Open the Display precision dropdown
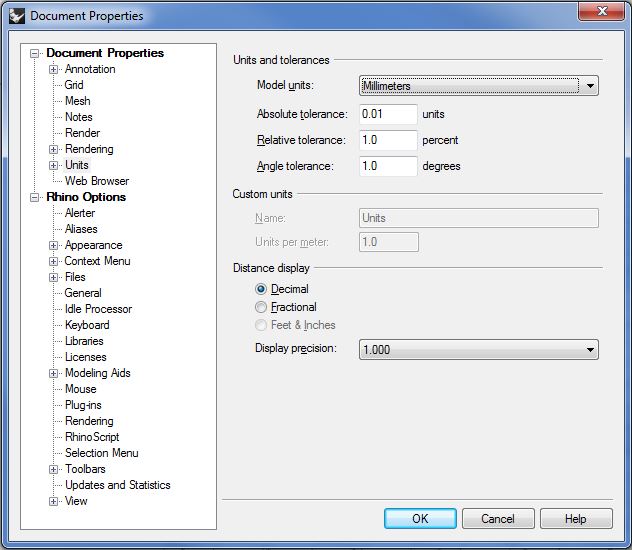The height and width of the screenshot is (550, 632). pyautogui.click(x=478, y=349)
